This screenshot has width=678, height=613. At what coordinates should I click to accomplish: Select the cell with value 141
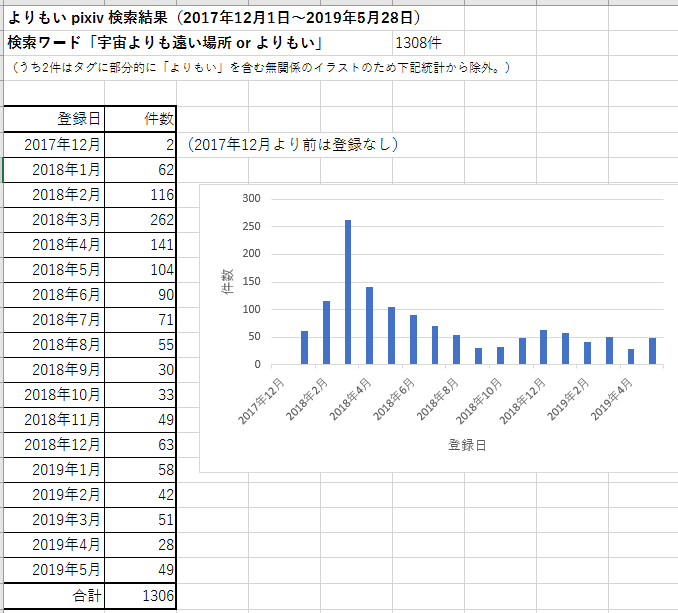(140, 245)
